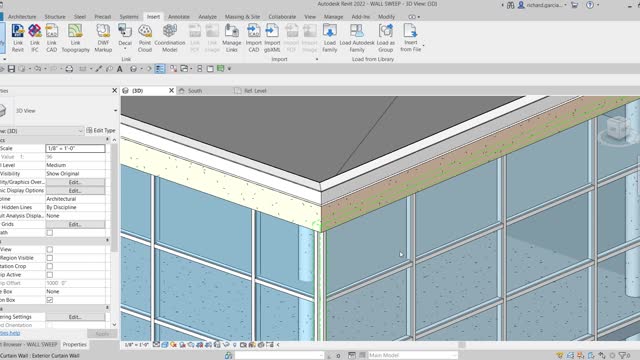Toggle the Crop Region Visible checkbox
This screenshot has height=360, width=640.
(x=49, y=258)
